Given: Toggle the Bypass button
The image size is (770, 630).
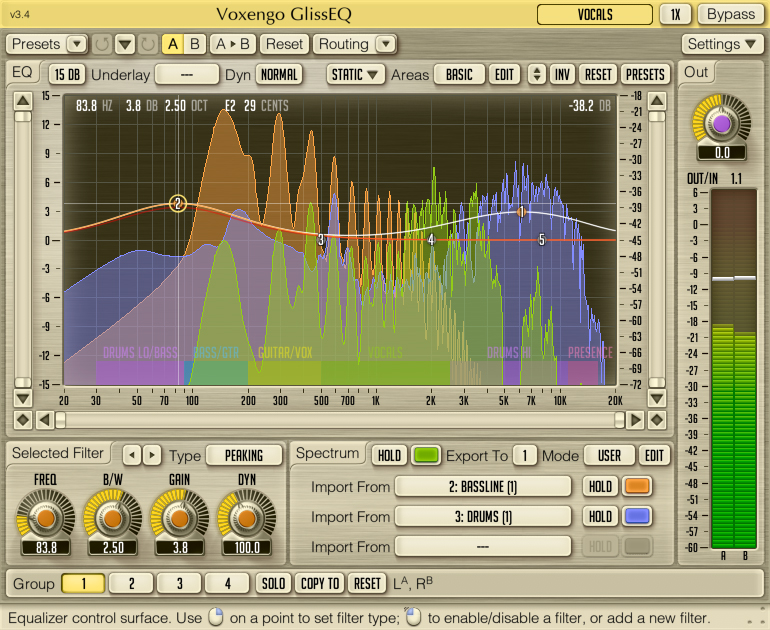Looking at the screenshot, I should tap(730, 15).
